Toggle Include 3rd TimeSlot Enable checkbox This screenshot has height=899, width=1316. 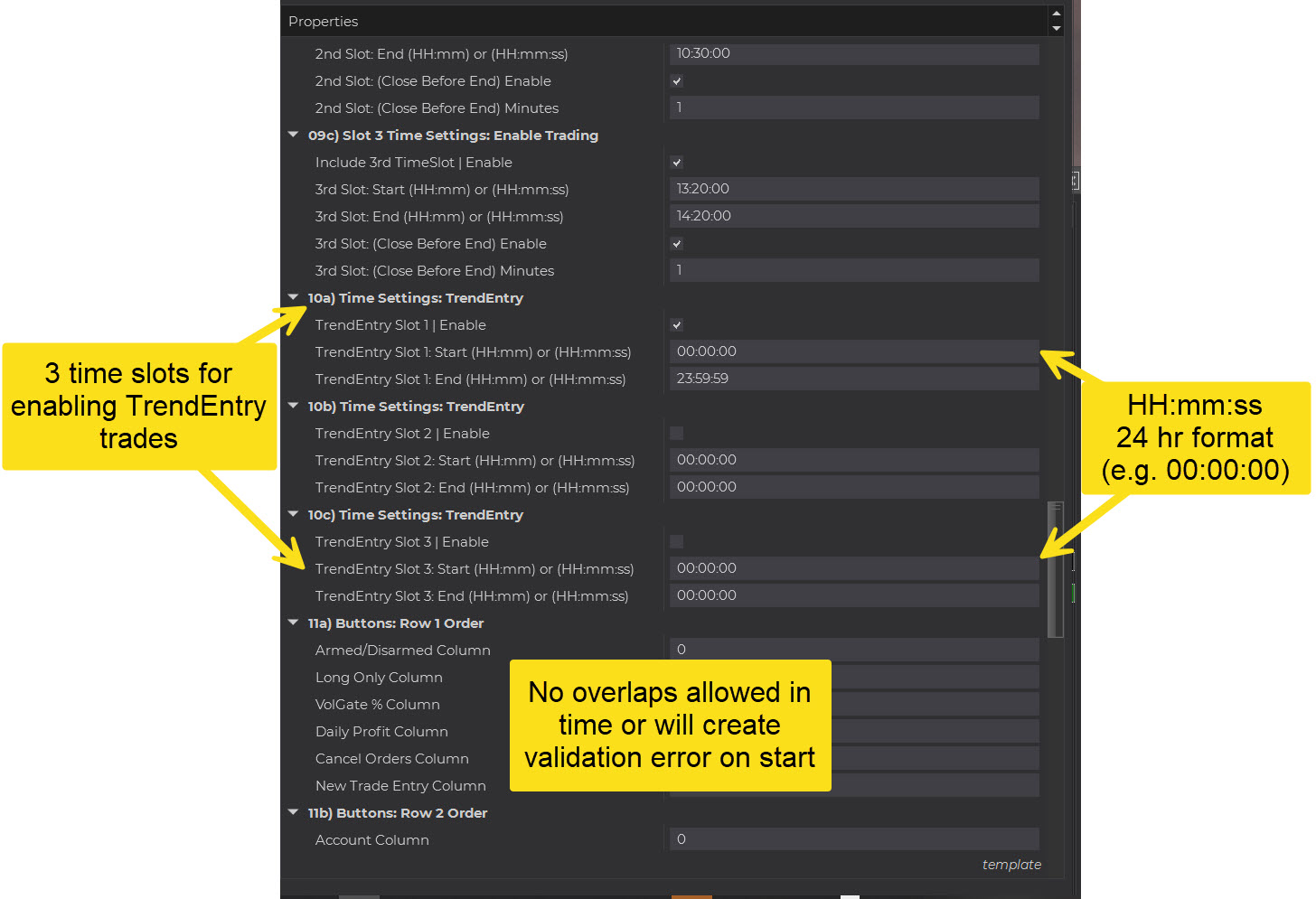pos(677,163)
